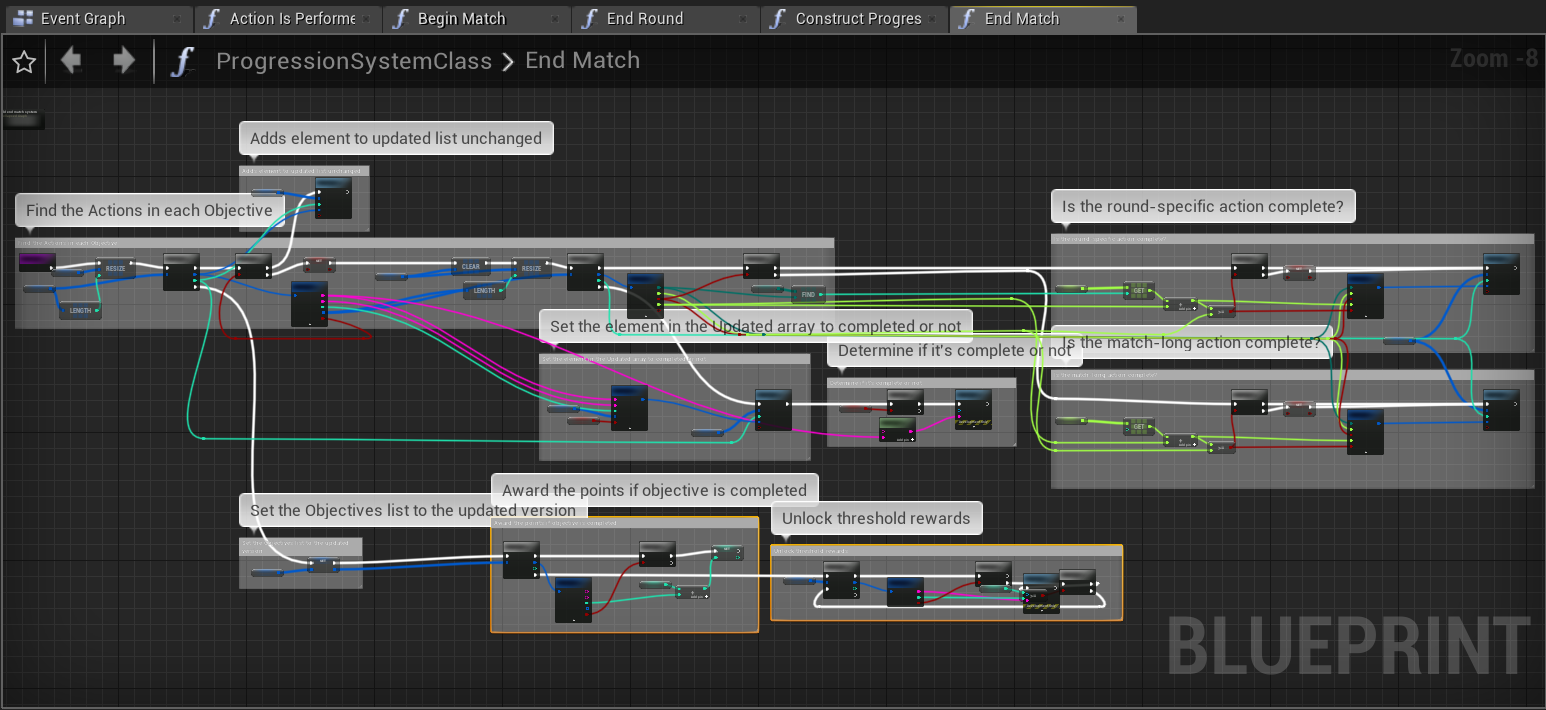Image resolution: width=1546 pixels, height=710 pixels.
Task: Go back with the left arrow button
Action: pos(71,61)
